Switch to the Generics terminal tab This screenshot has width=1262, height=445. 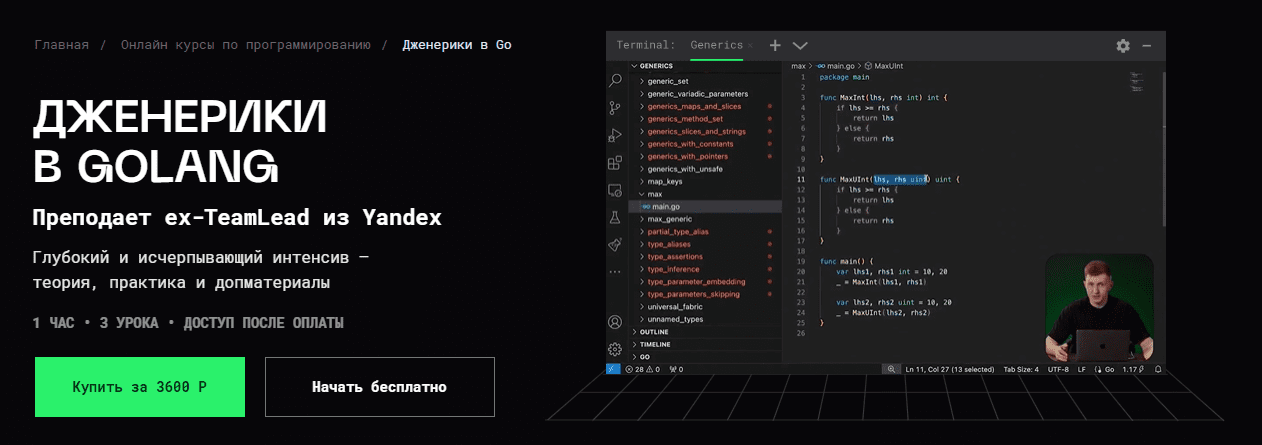click(x=717, y=45)
